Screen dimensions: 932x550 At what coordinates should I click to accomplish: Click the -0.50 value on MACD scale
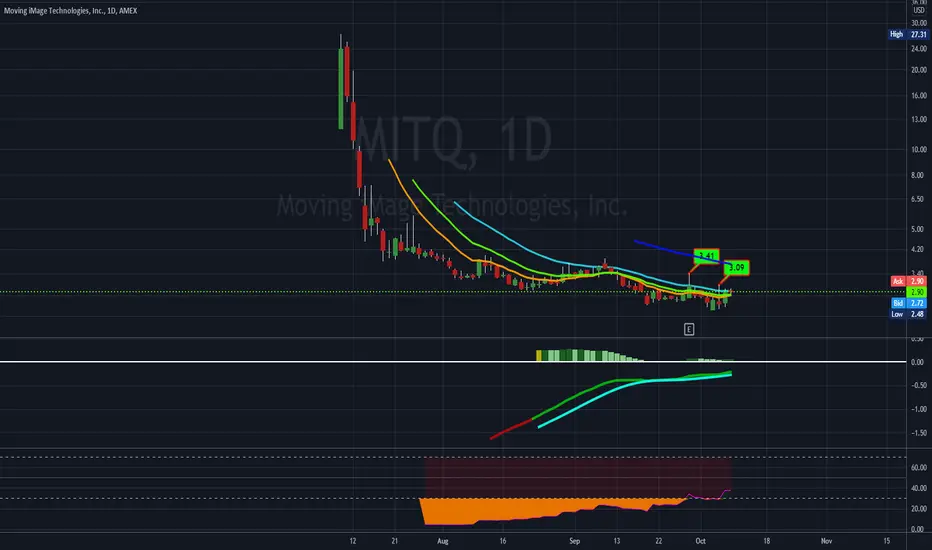pyautogui.click(x=919, y=385)
